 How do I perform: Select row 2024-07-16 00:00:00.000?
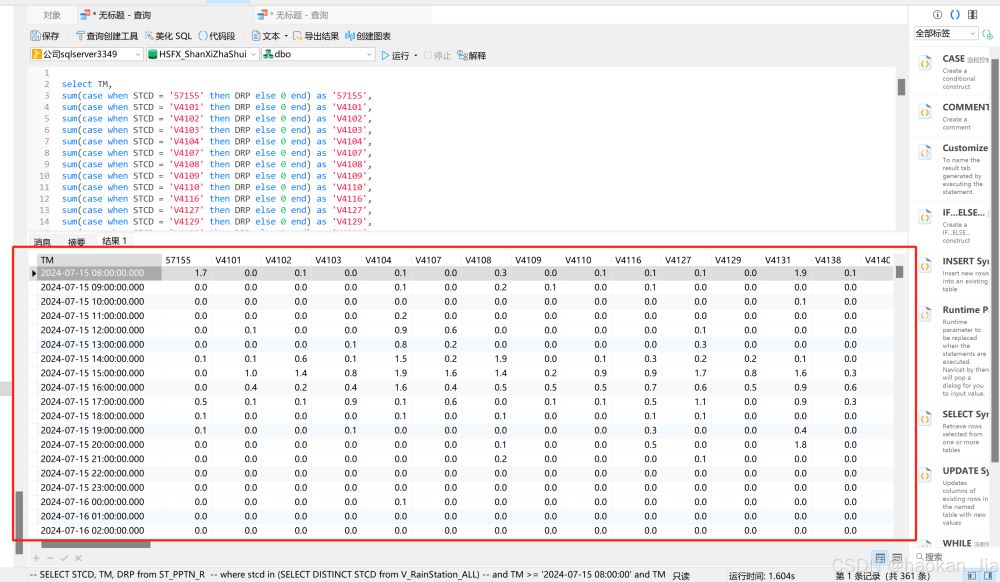[460, 502]
